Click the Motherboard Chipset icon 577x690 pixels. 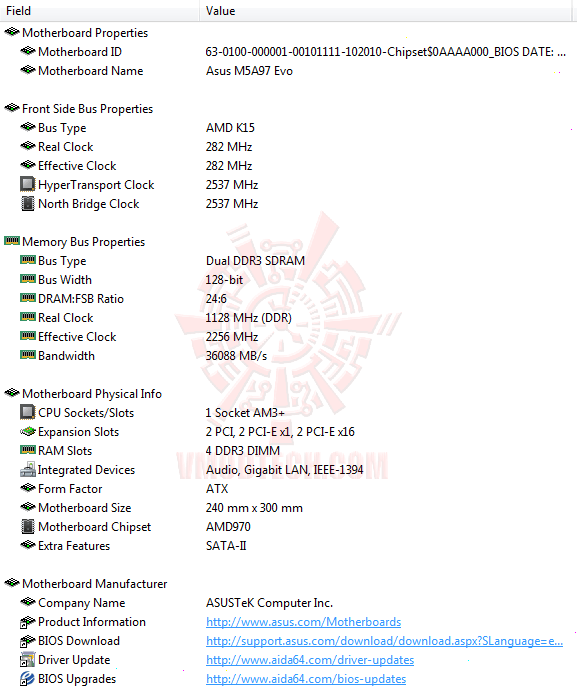click(27, 526)
